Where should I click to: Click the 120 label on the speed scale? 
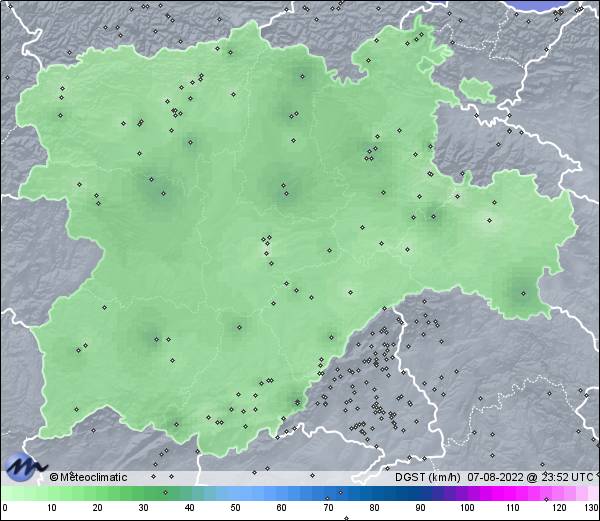click(x=559, y=508)
